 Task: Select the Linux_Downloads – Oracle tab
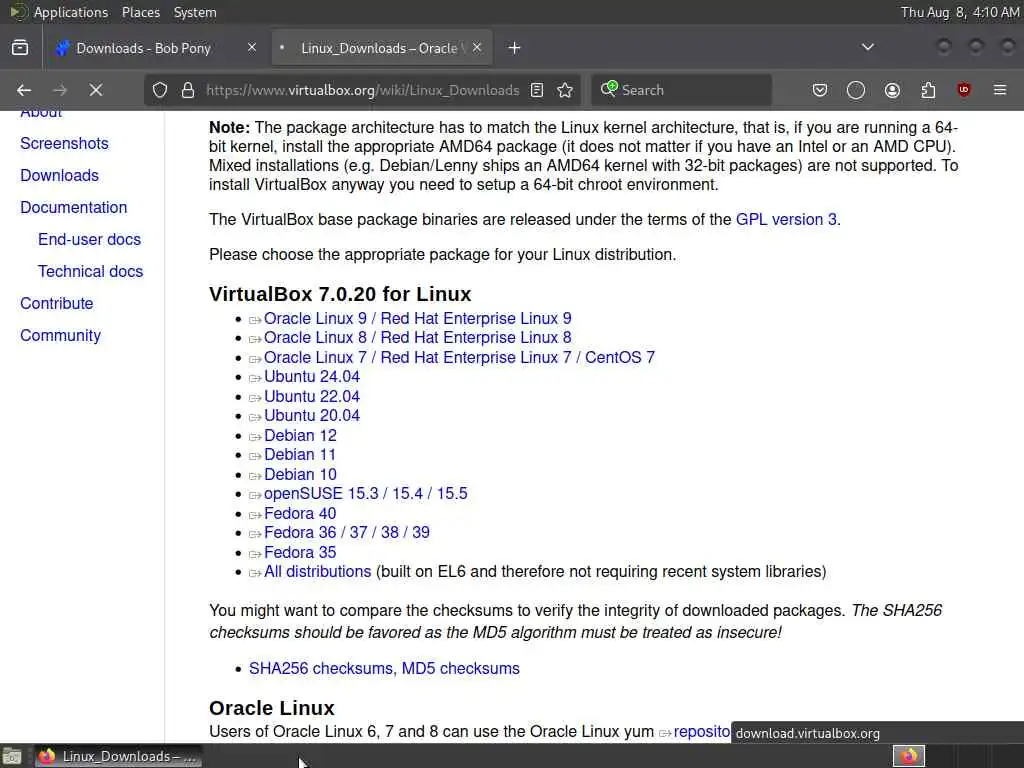[382, 48]
